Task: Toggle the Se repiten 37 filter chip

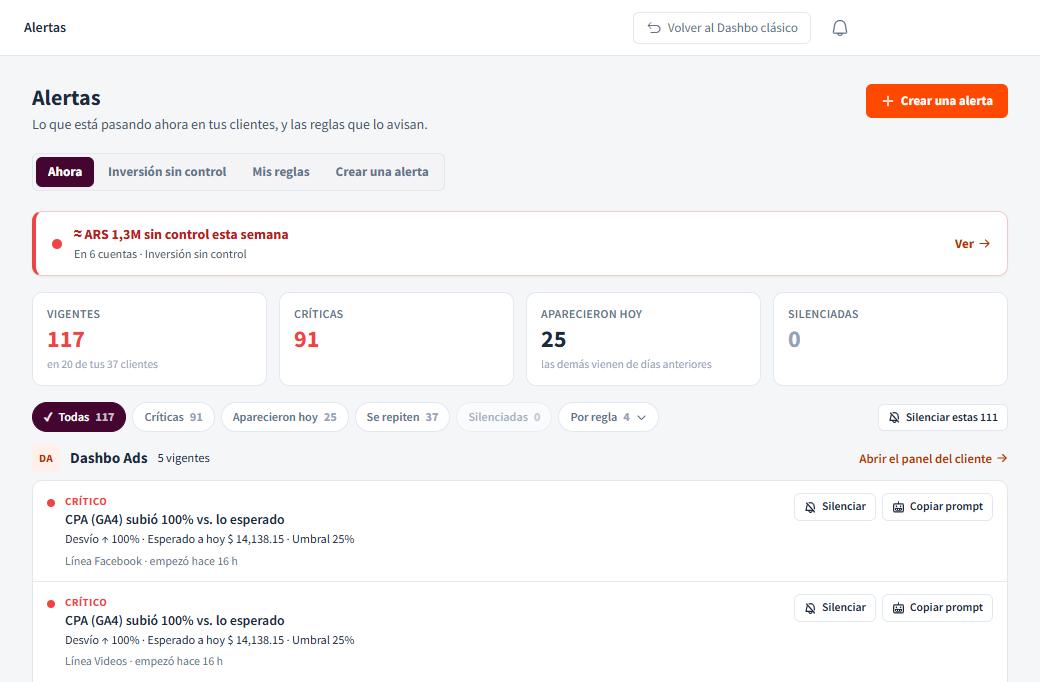Action: click(402, 417)
